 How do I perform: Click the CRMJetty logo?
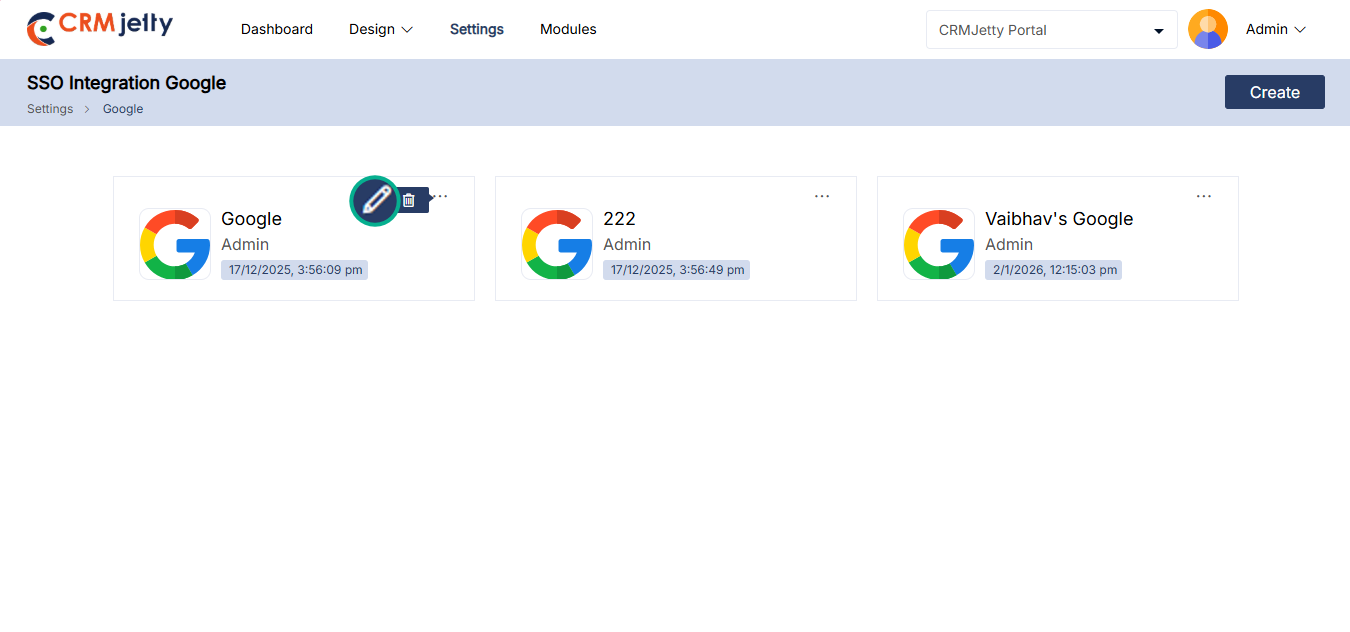click(x=100, y=29)
